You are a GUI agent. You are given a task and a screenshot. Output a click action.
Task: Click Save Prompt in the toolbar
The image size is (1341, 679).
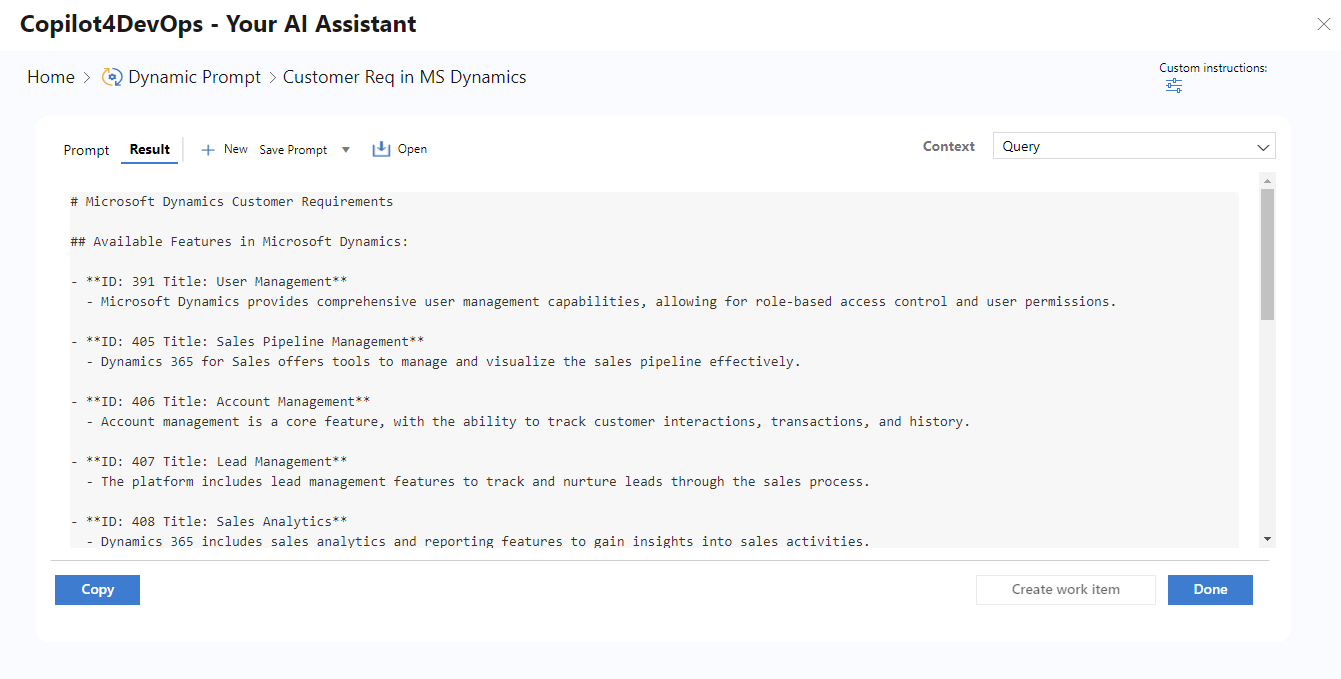293,150
